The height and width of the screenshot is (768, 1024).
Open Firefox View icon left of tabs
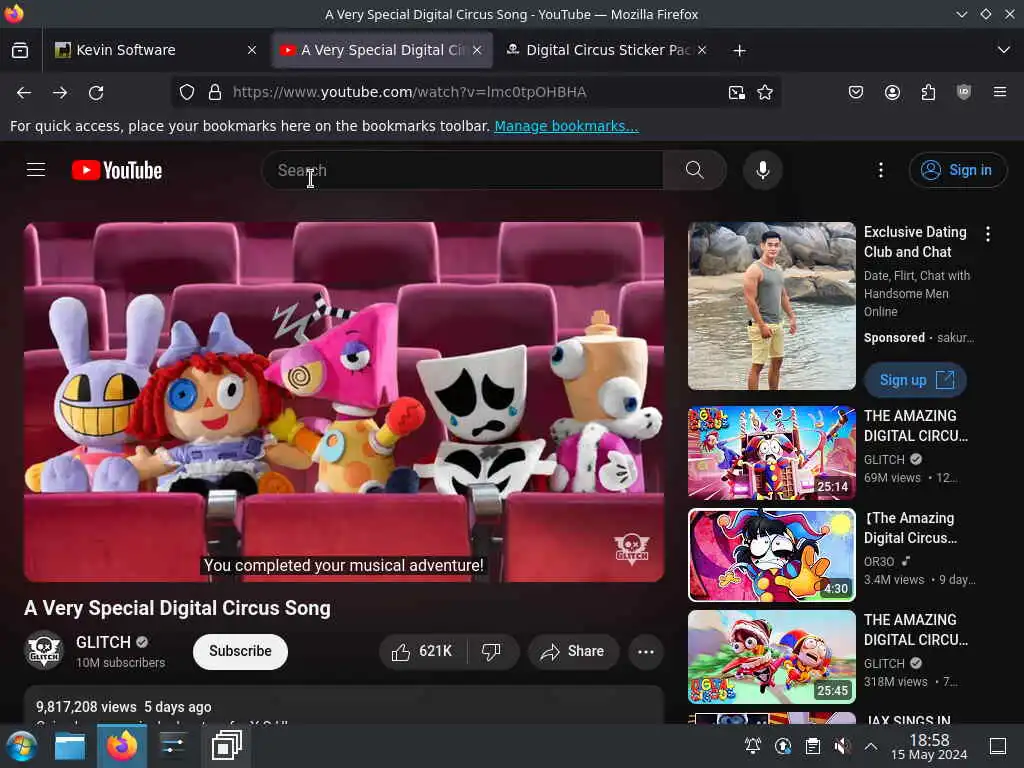(x=20, y=50)
